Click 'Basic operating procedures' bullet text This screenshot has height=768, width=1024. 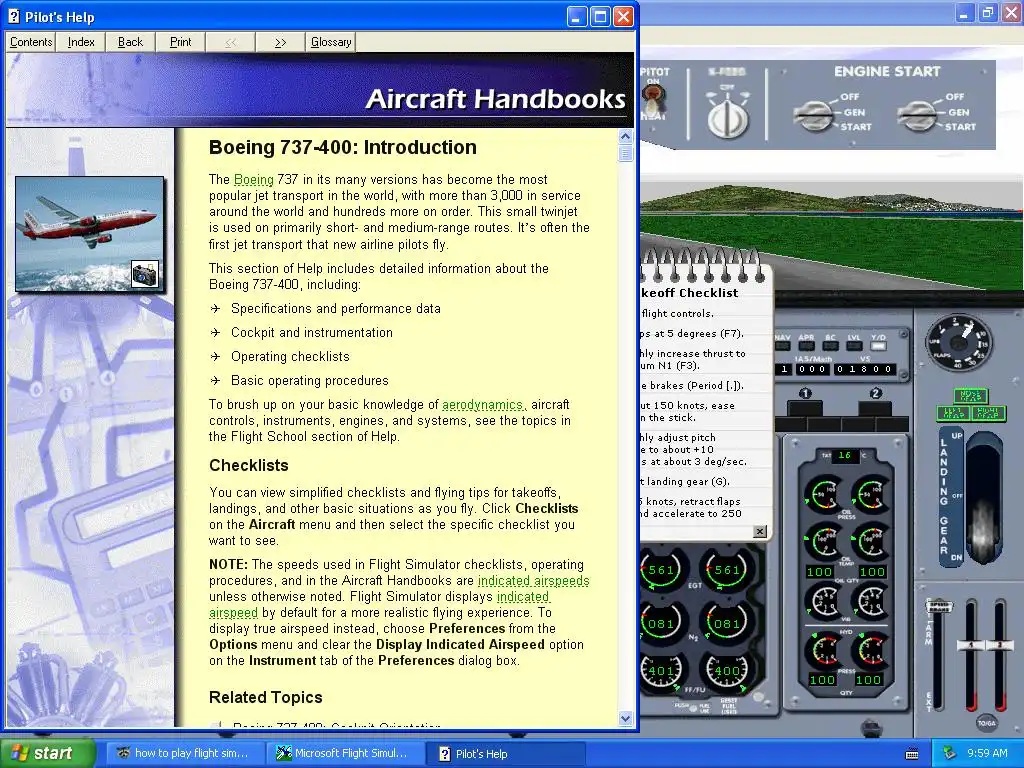point(310,381)
